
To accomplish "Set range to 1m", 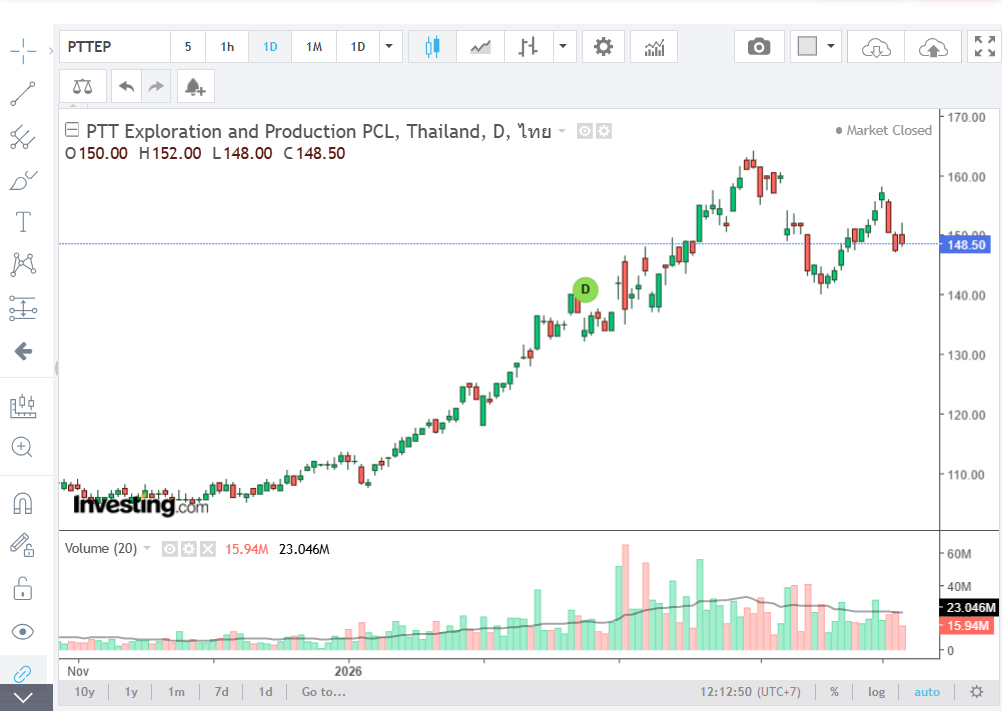I will coord(176,692).
